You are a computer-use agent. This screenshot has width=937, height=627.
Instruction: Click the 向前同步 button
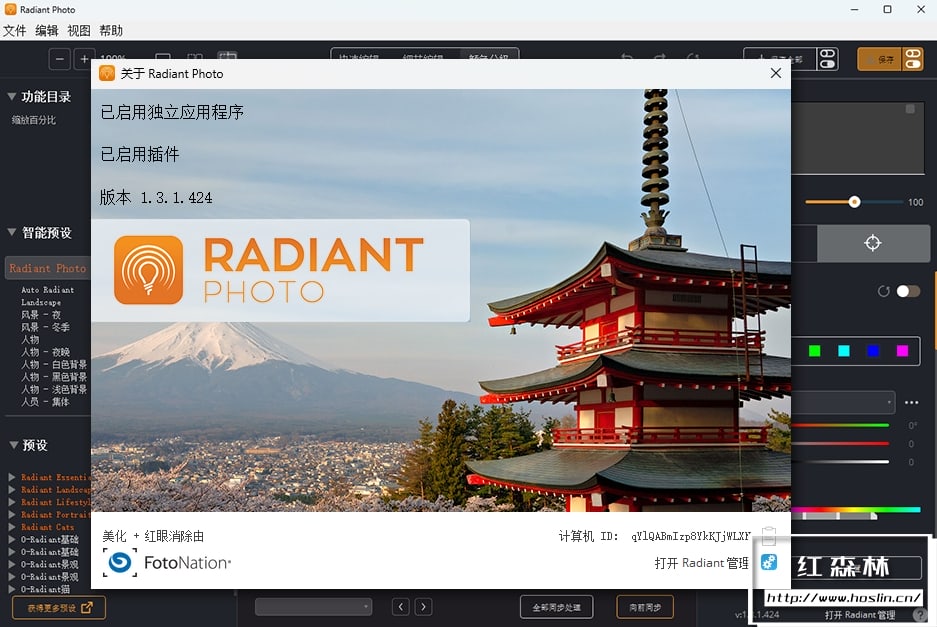645,607
